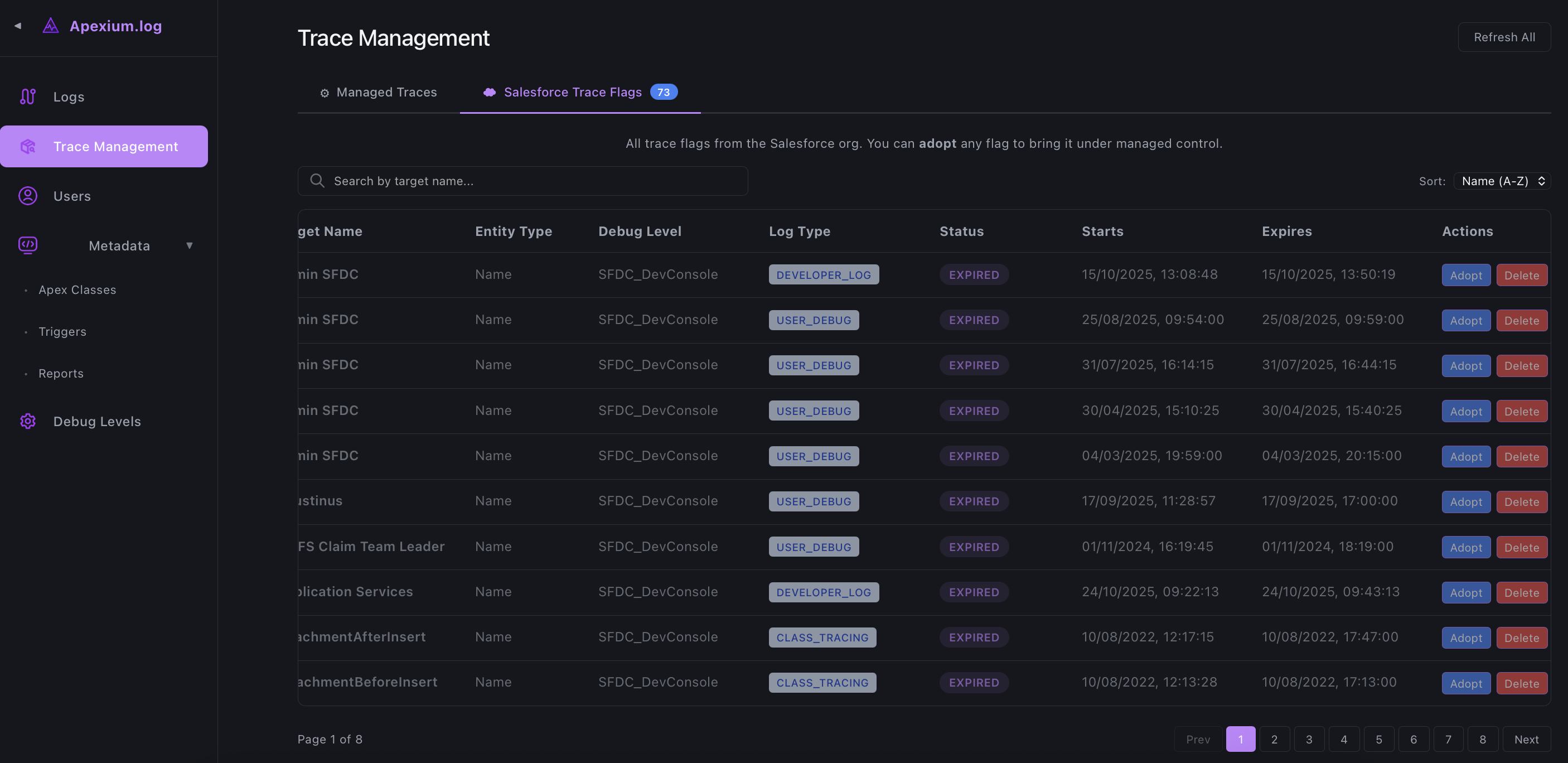Click the Apexium.log triangle logo icon
The height and width of the screenshot is (763, 1568).
(51, 26)
